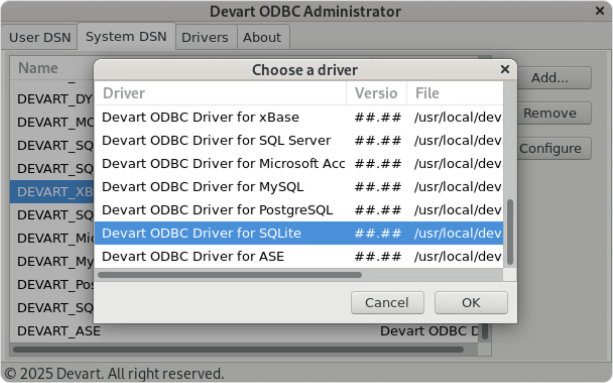Select Devart ODBC Driver for PostgreSQL
The width and height of the screenshot is (613, 383).
point(299,210)
